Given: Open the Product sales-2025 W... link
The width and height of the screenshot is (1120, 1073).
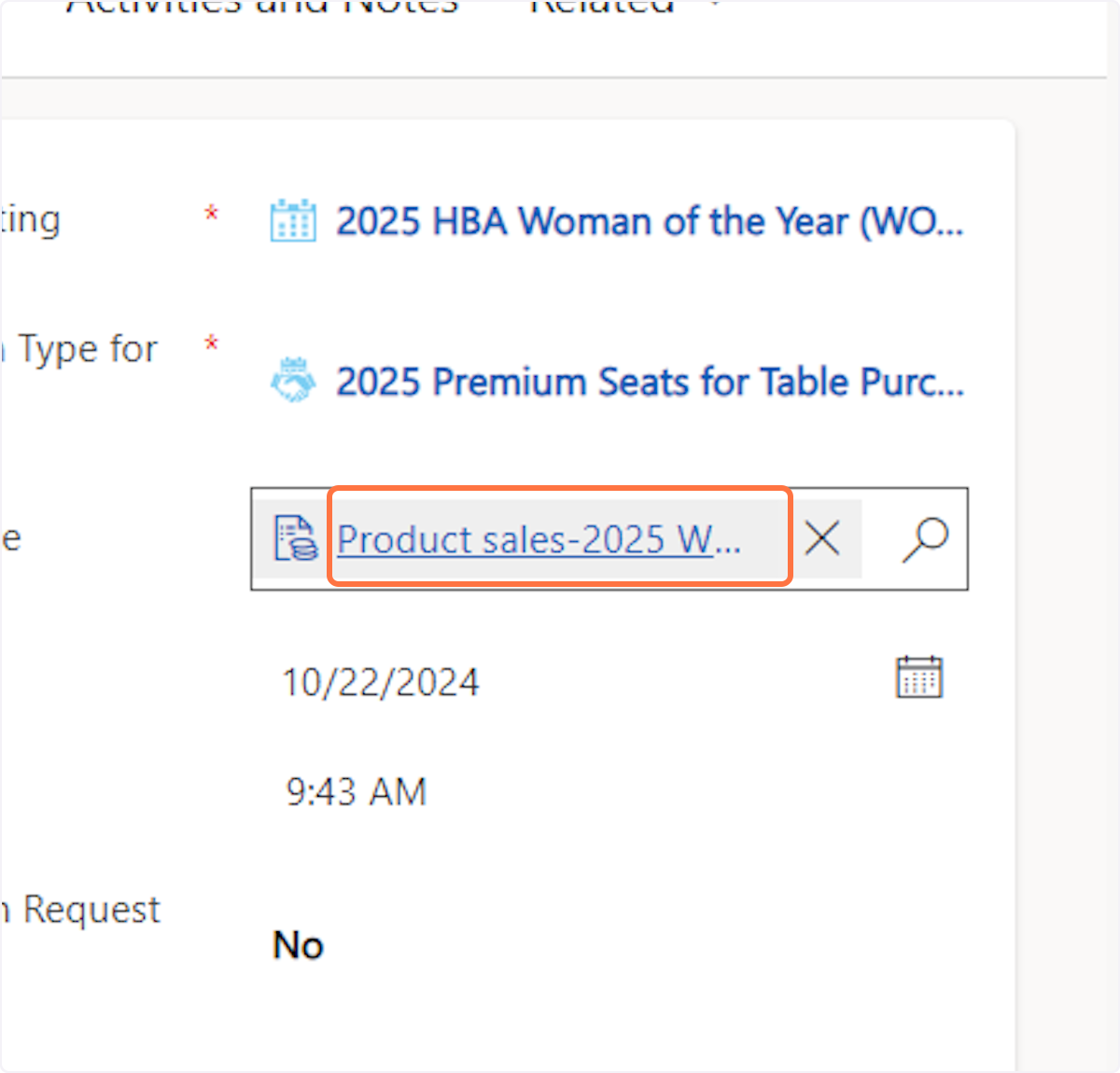Looking at the screenshot, I should [539, 539].
